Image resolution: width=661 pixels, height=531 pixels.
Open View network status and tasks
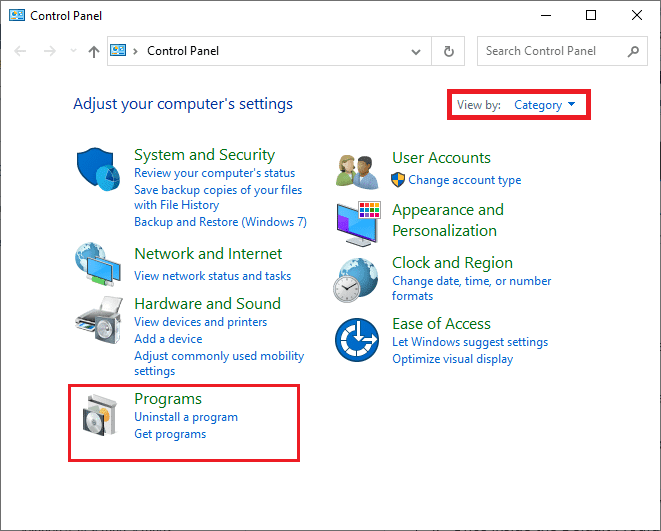pyautogui.click(x=213, y=276)
